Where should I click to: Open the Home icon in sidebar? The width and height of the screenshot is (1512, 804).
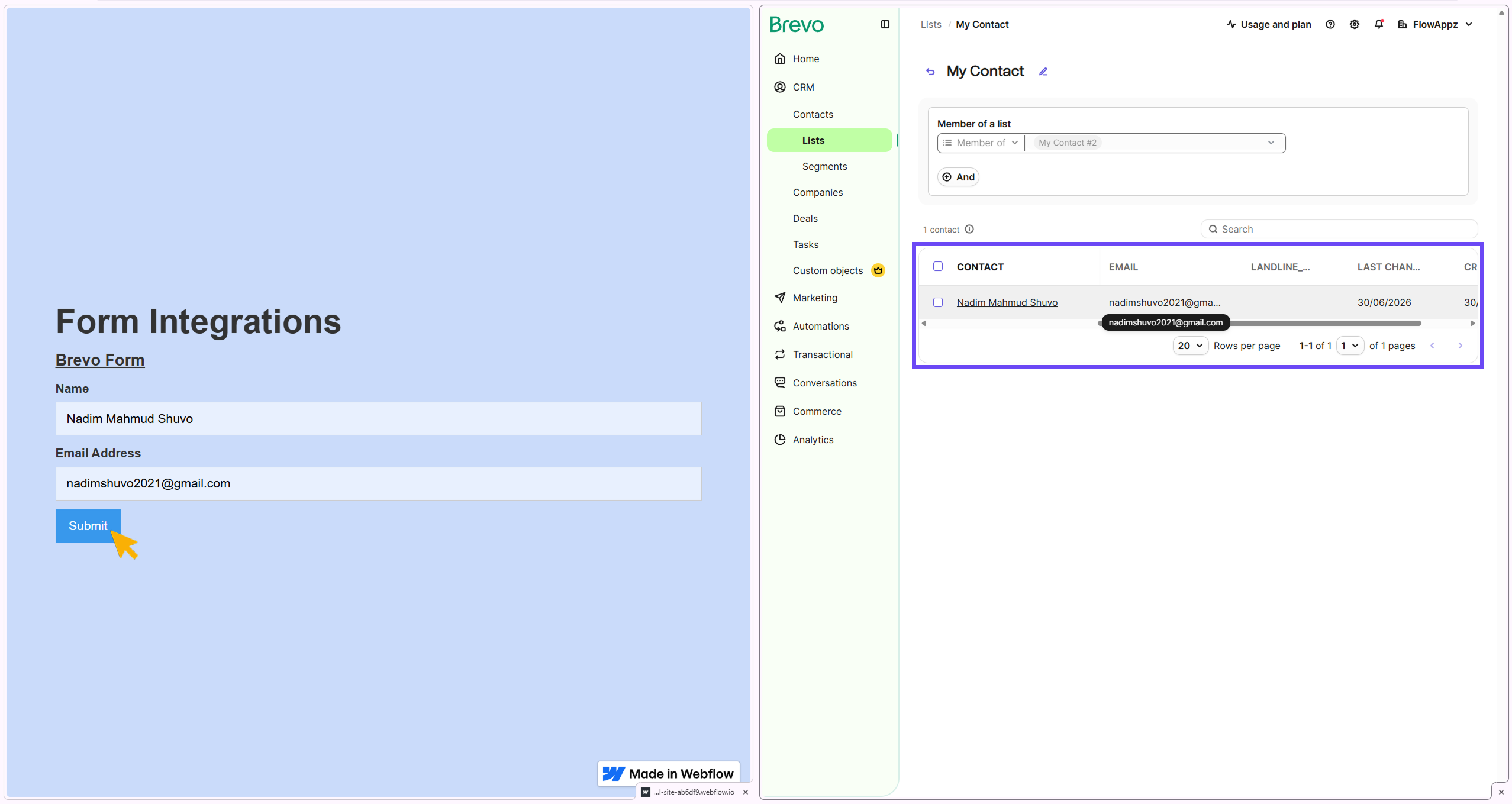click(x=780, y=59)
